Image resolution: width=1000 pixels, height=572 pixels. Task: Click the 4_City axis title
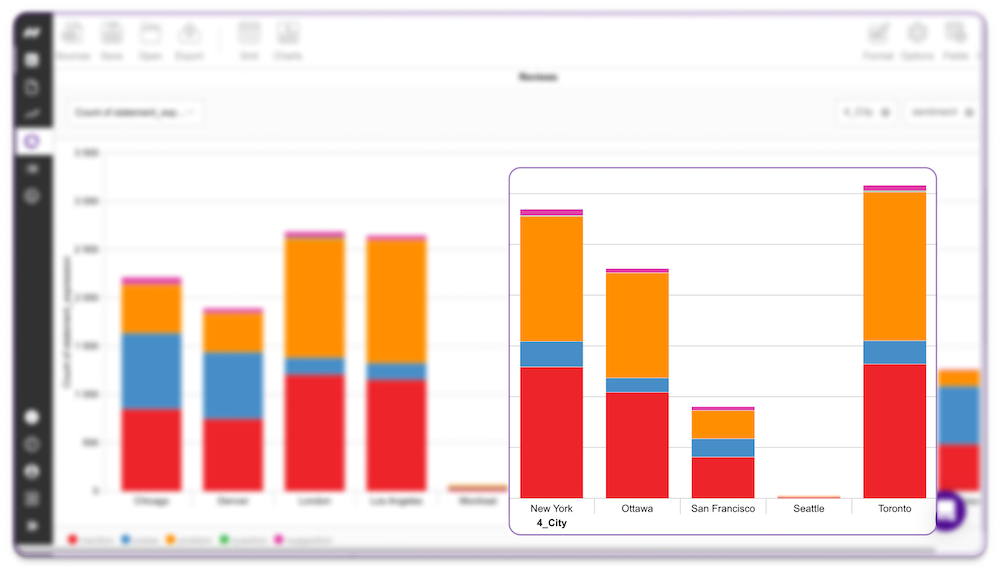point(552,523)
